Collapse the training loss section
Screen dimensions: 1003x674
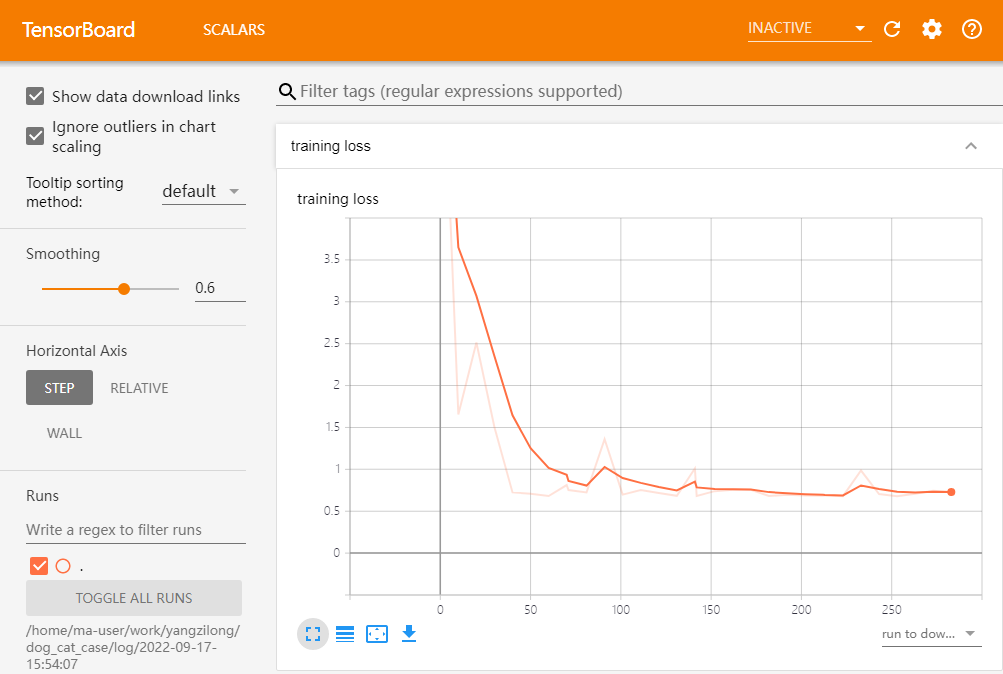(970, 146)
